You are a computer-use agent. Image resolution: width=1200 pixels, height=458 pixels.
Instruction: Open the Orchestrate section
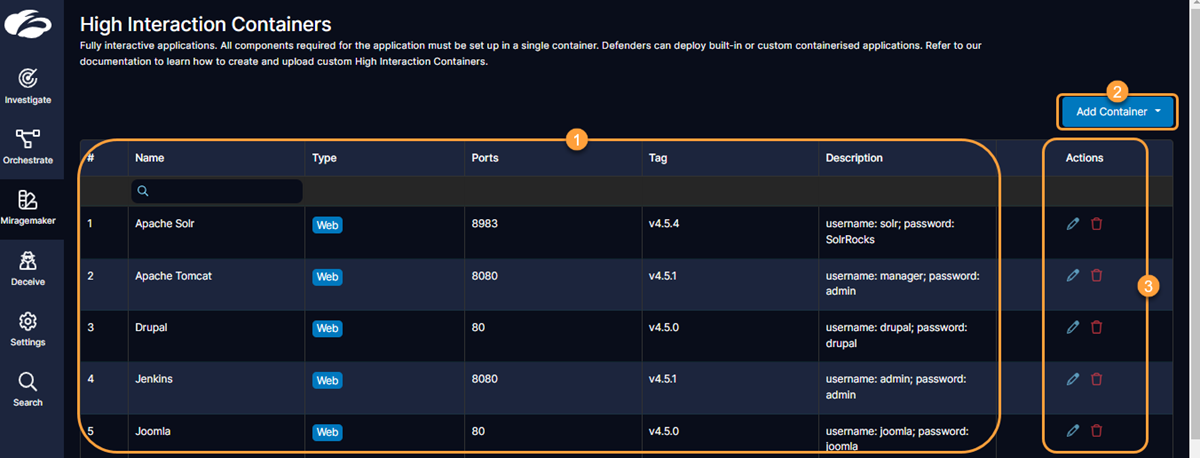(x=28, y=146)
